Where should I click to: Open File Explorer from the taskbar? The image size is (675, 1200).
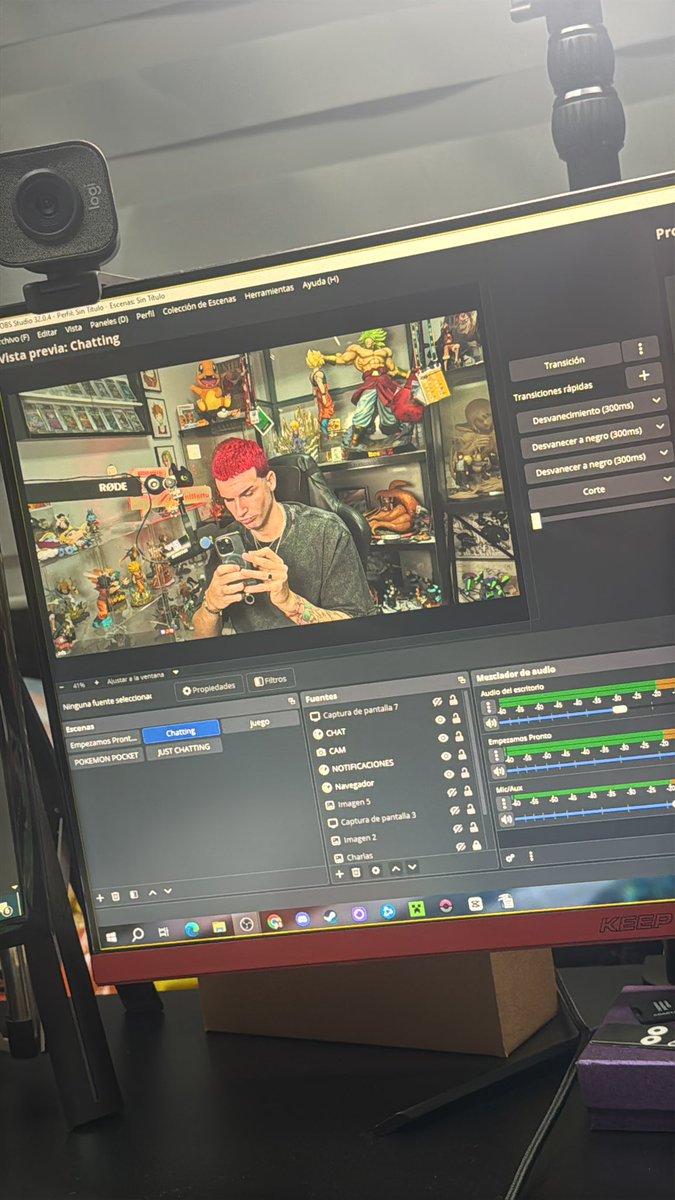(219, 927)
